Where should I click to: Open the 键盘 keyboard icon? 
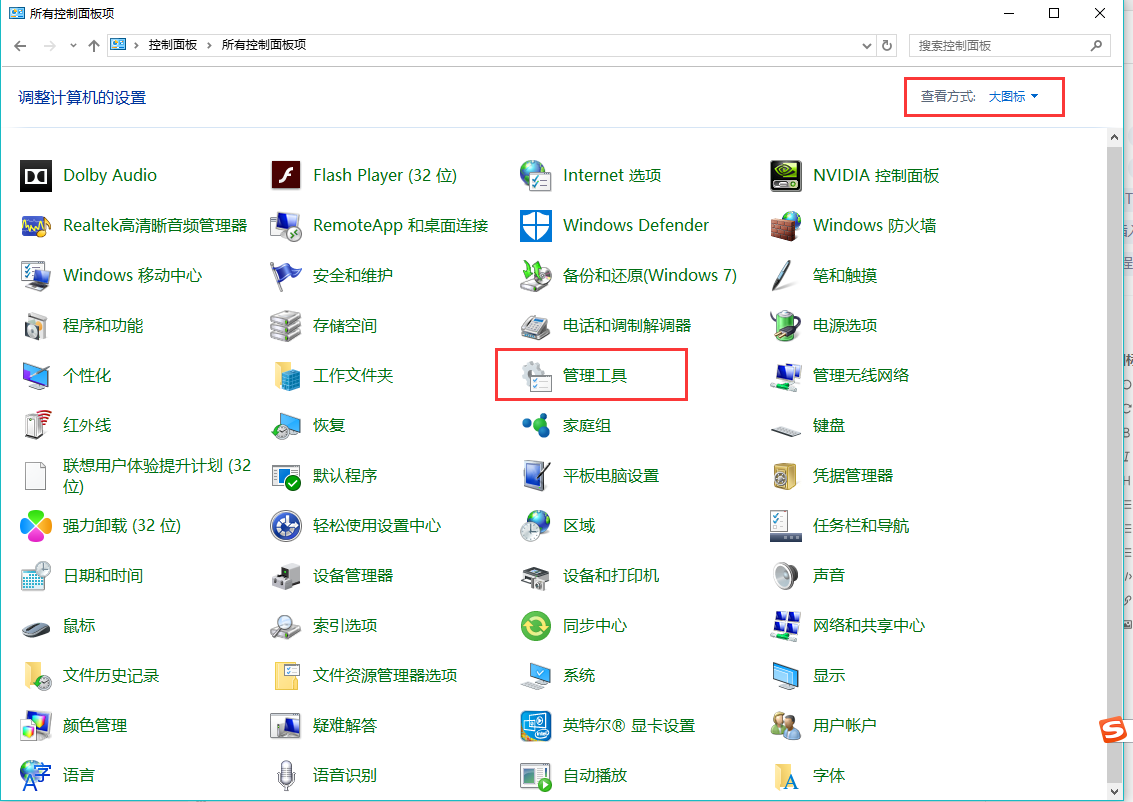click(x=785, y=430)
